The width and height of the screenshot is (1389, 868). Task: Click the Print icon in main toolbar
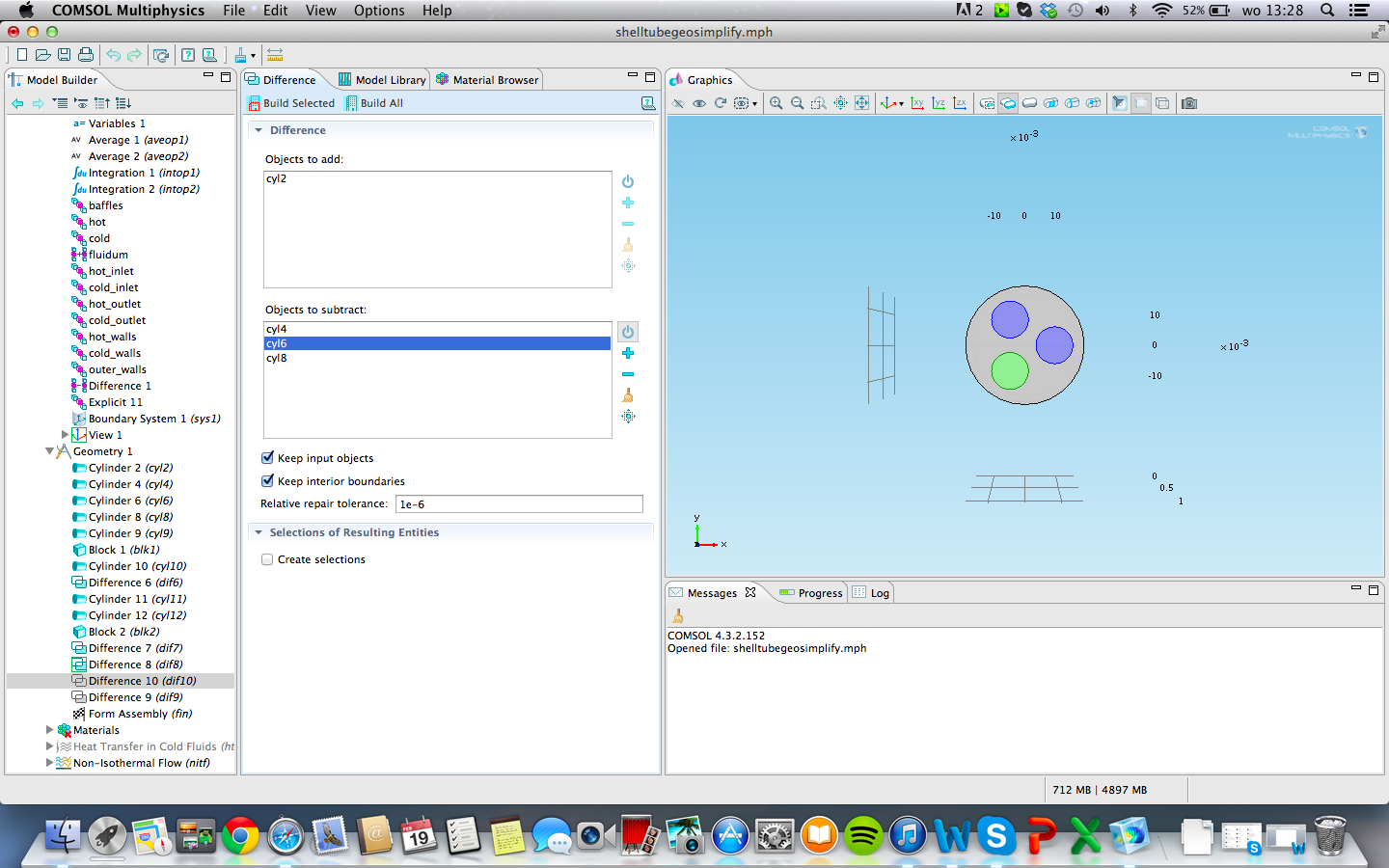coord(86,55)
